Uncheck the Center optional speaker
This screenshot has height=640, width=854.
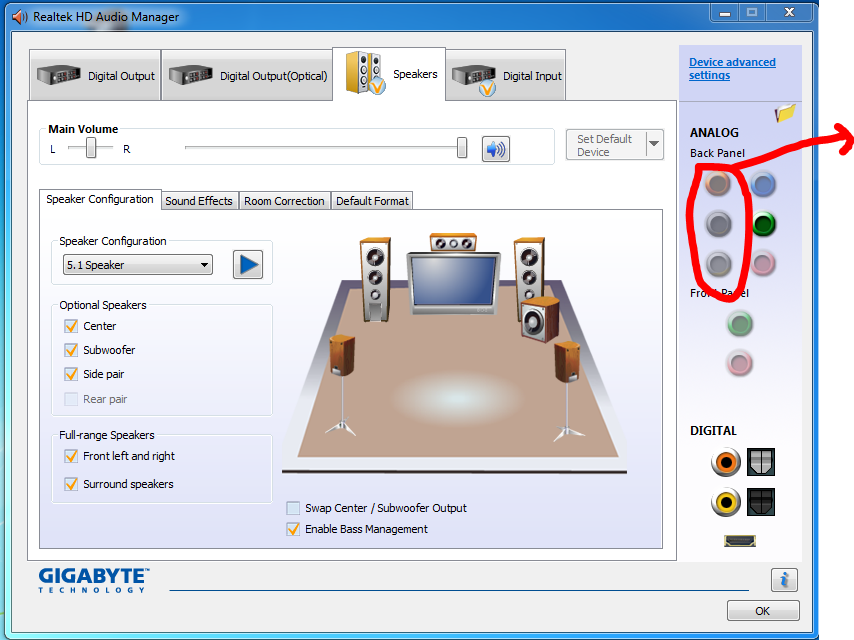(x=71, y=326)
